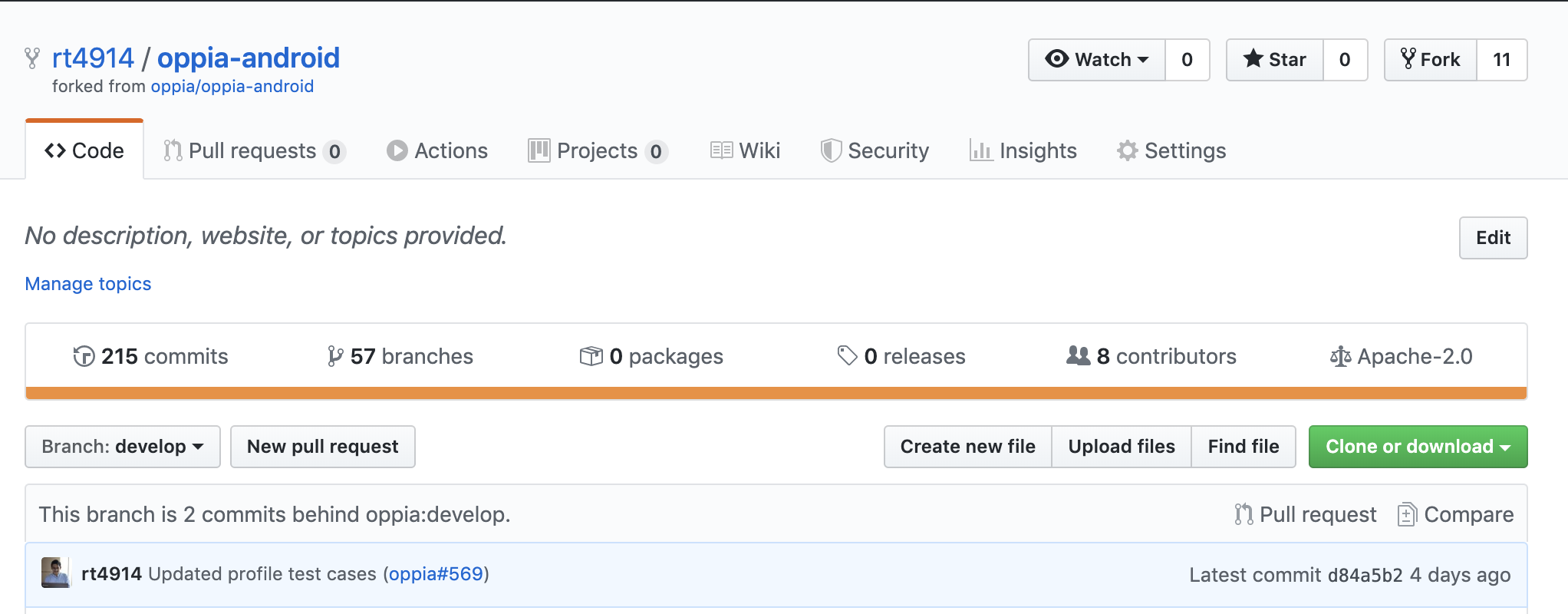Click the Pull requests counter badge 0
The width and height of the screenshot is (1568, 614).
(334, 152)
